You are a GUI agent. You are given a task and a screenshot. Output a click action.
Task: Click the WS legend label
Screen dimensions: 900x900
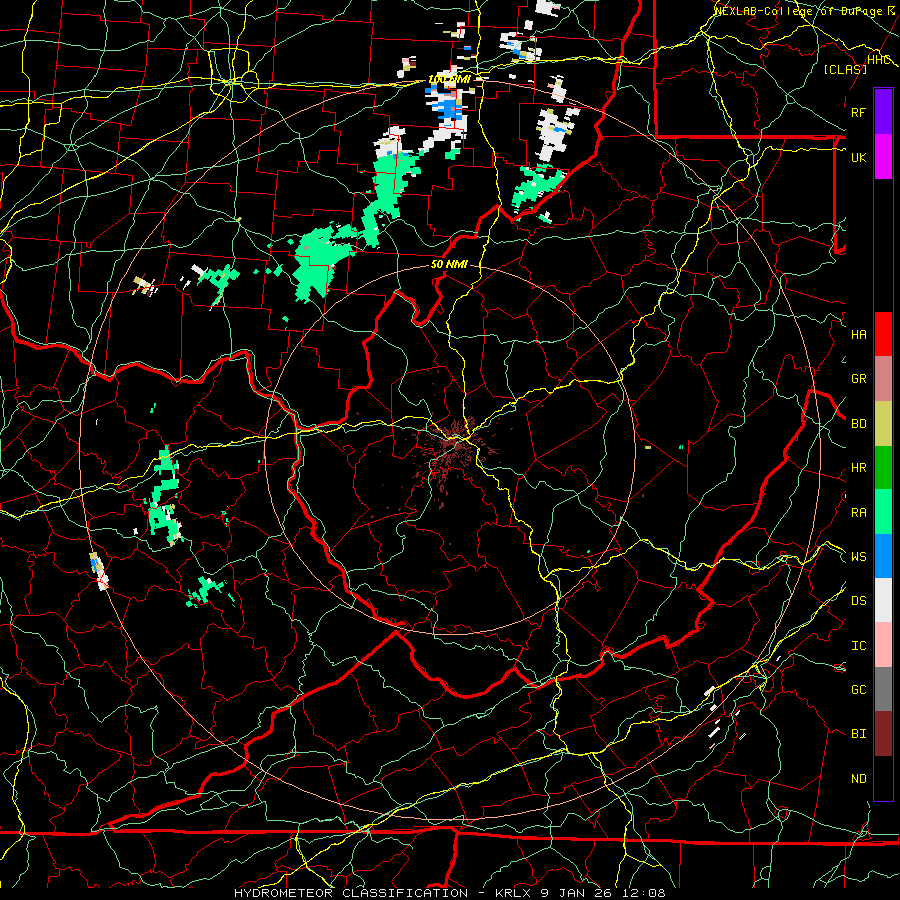pos(859,557)
